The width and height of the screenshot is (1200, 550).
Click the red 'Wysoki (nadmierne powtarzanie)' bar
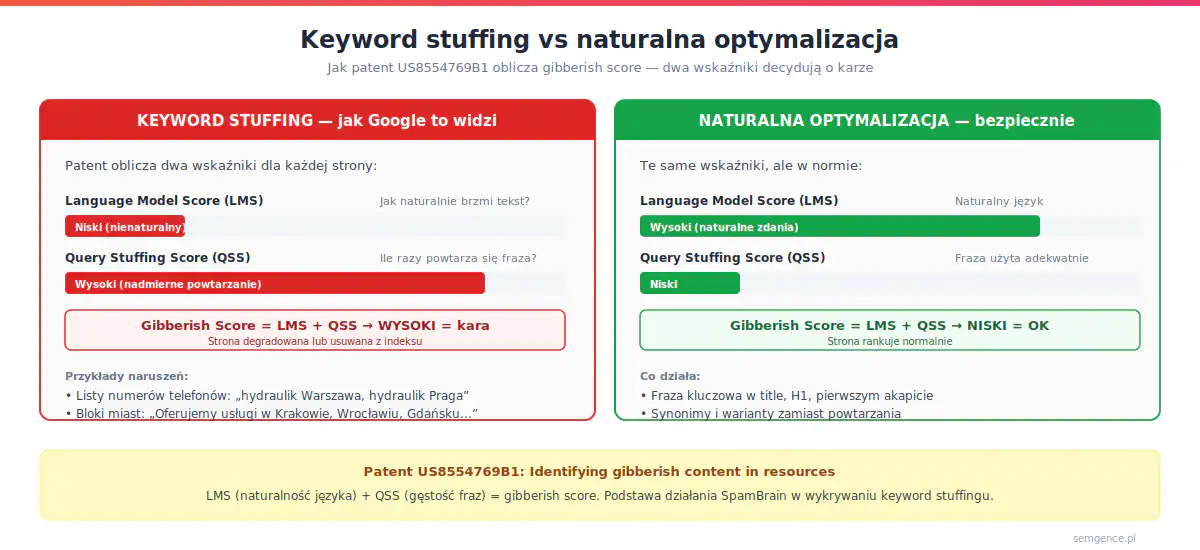pos(275,283)
